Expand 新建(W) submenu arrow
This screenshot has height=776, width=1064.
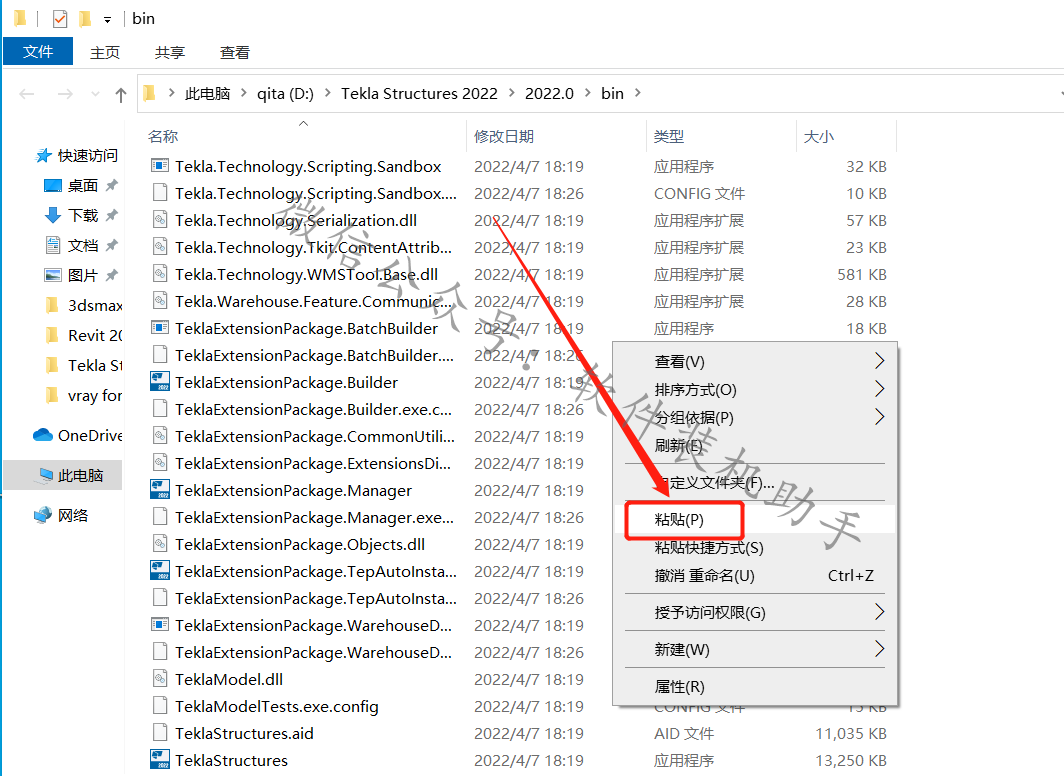tap(879, 649)
